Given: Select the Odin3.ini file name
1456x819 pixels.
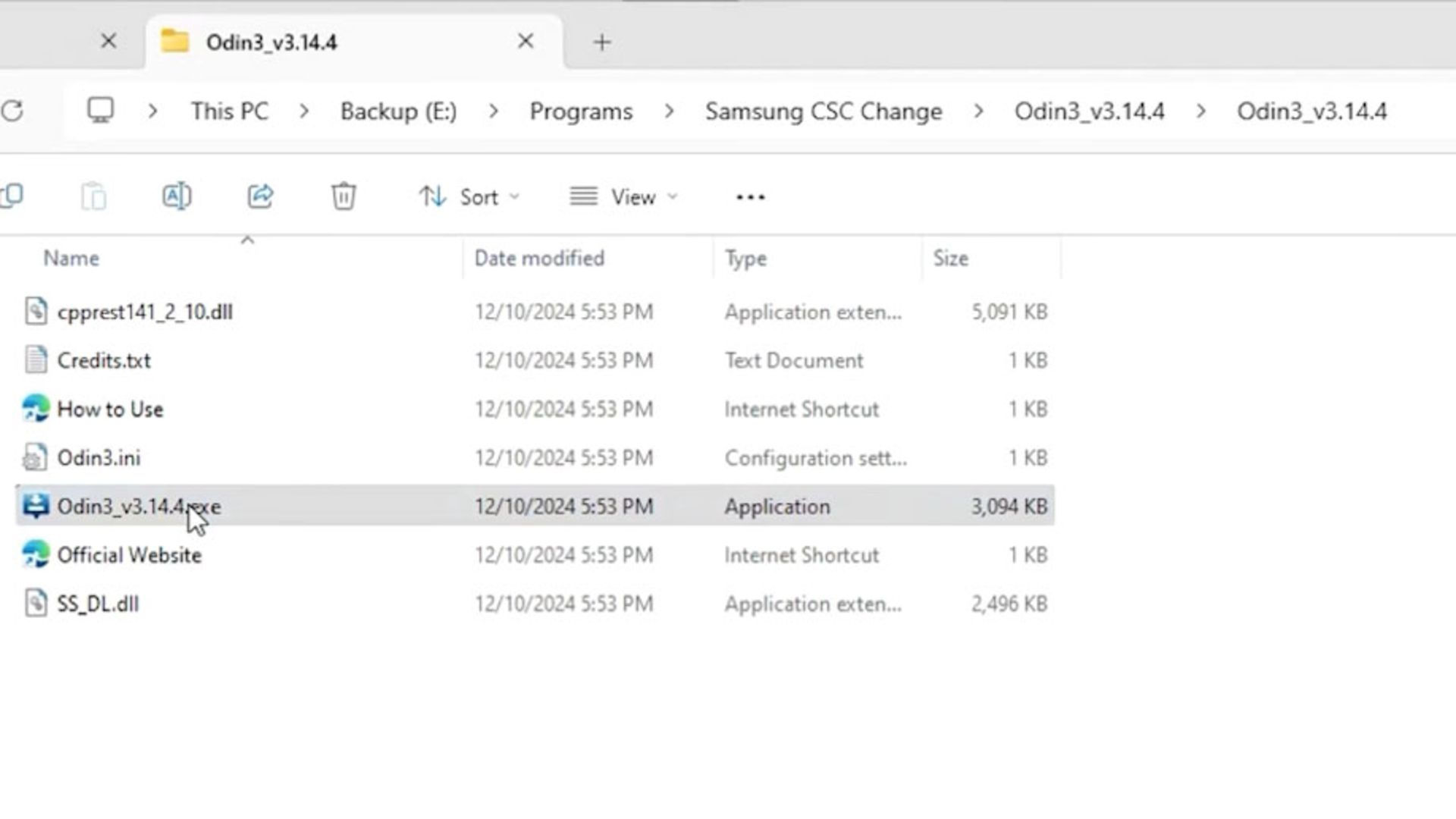Looking at the screenshot, I should click(99, 457).
